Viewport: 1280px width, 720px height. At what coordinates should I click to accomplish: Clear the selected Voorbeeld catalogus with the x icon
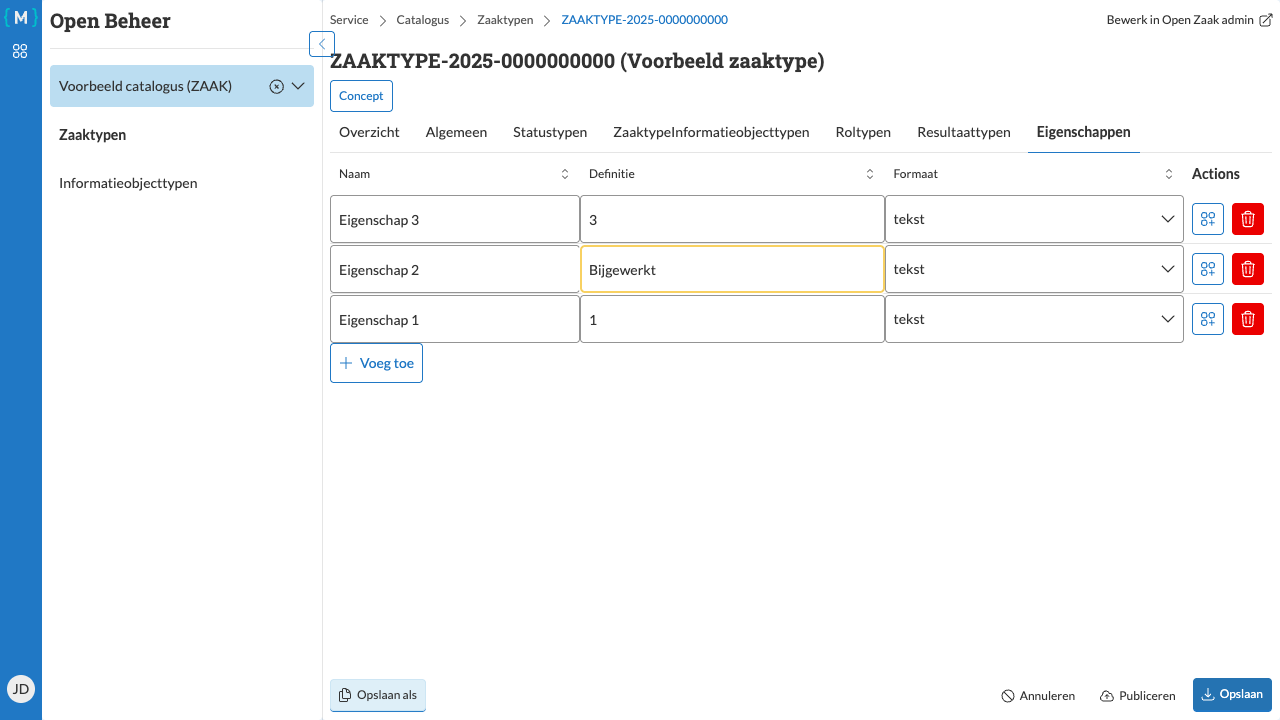pos(277,87)
